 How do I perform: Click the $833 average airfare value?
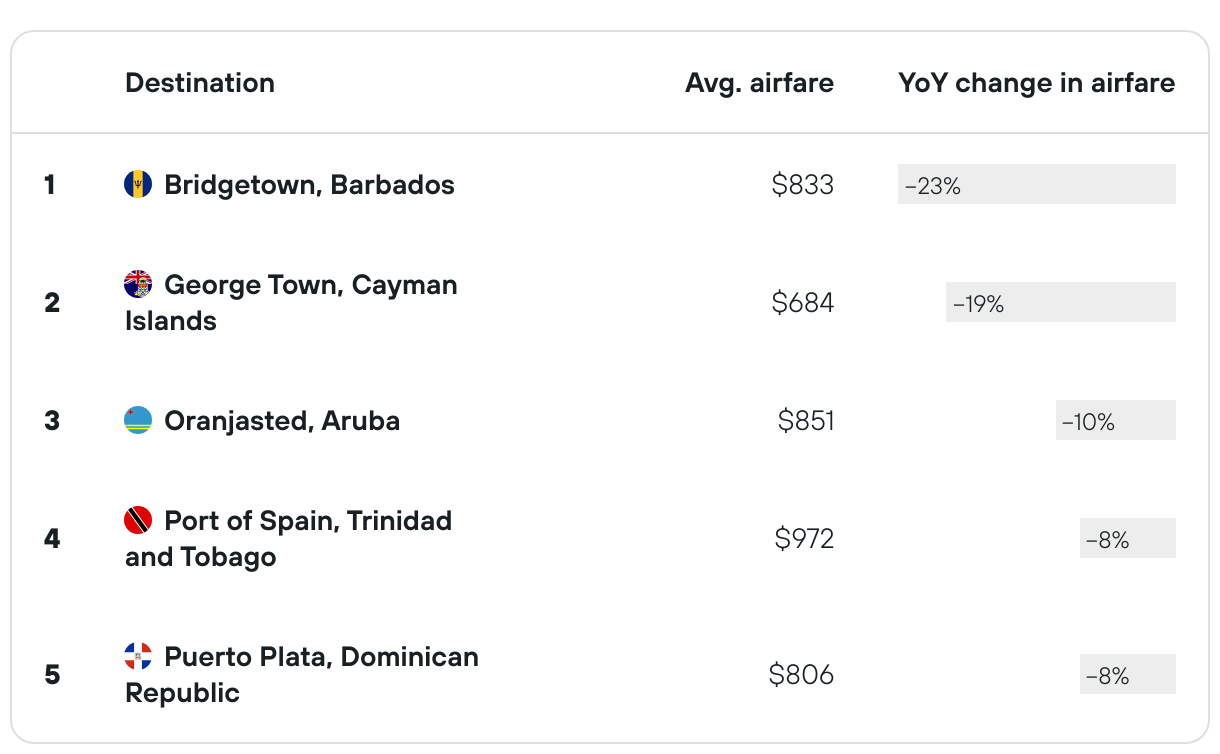pos(803,185)
